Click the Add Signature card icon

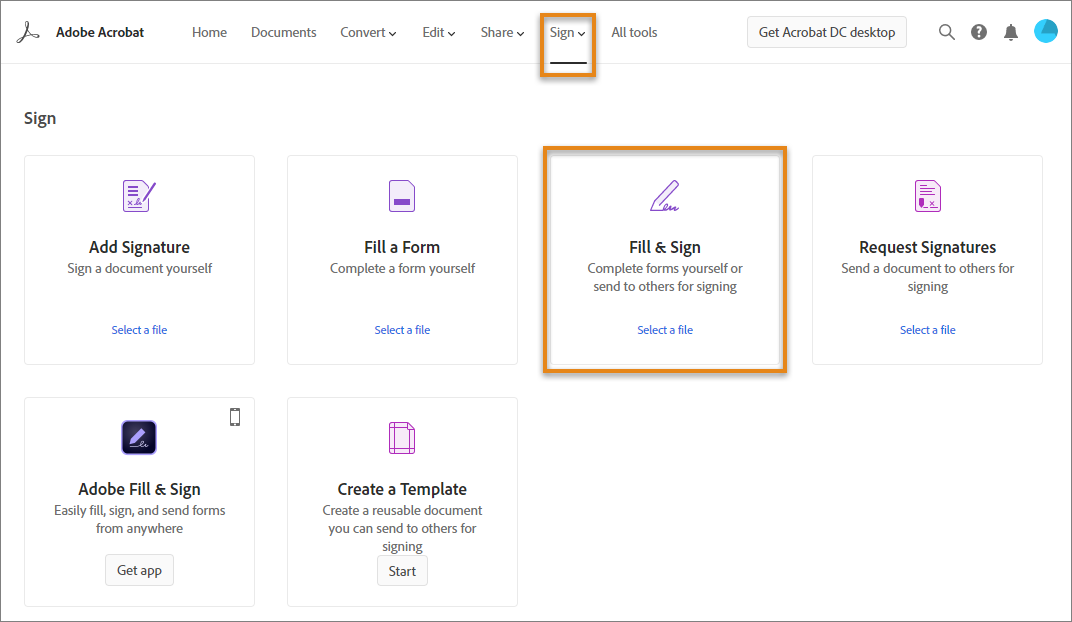point(139,196)
